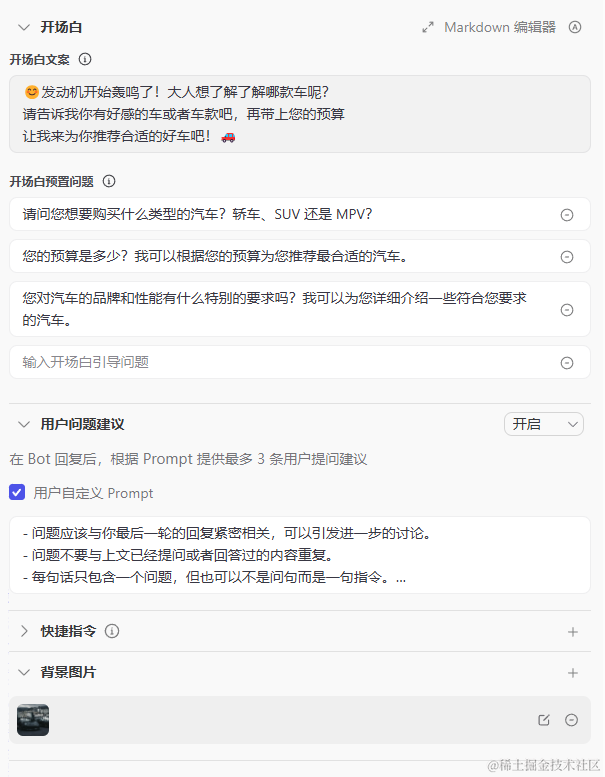
Task: Add a 背景图片 with plus icon
Action: [x=573, y=673]
